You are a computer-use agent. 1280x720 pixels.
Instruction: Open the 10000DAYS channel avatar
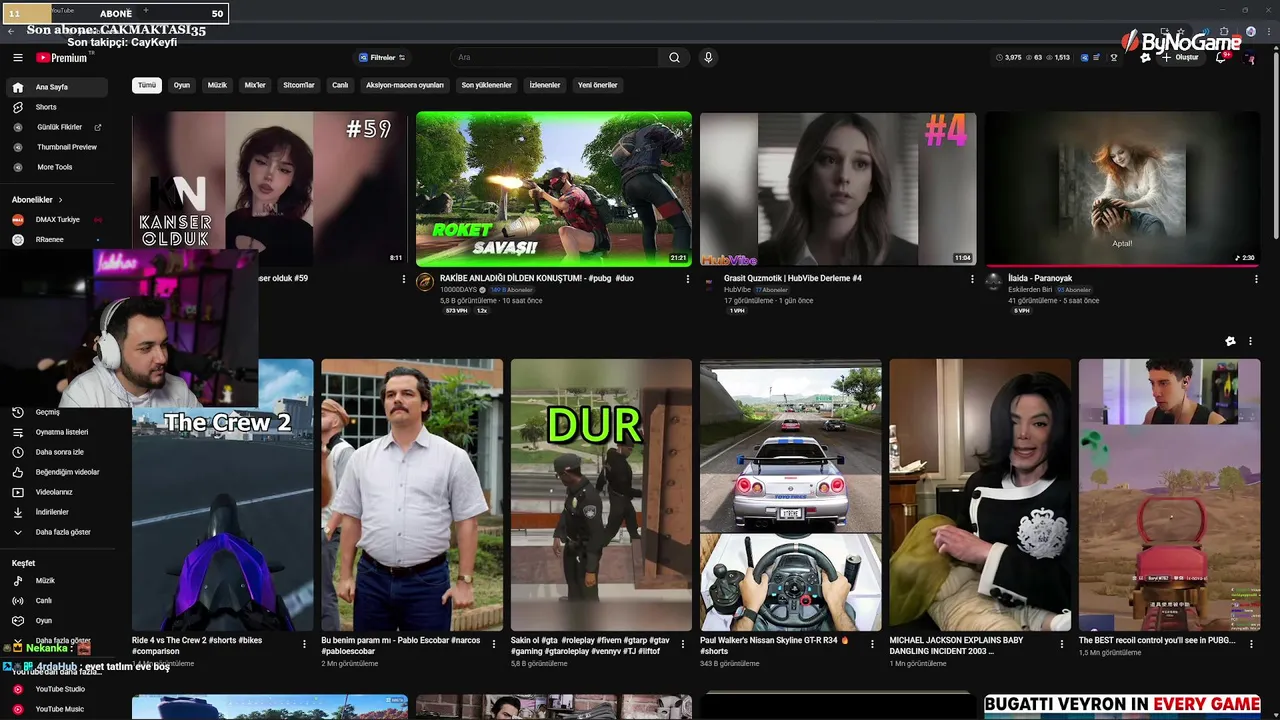[425, 282]
